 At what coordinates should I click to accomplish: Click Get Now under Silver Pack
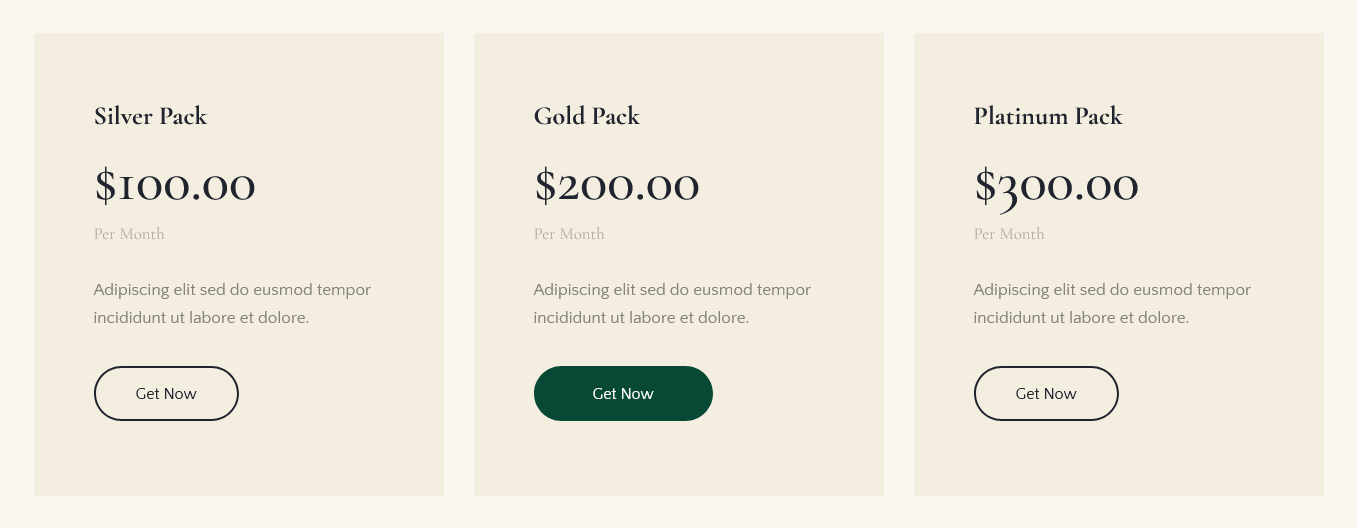click(x=166, y=393)
